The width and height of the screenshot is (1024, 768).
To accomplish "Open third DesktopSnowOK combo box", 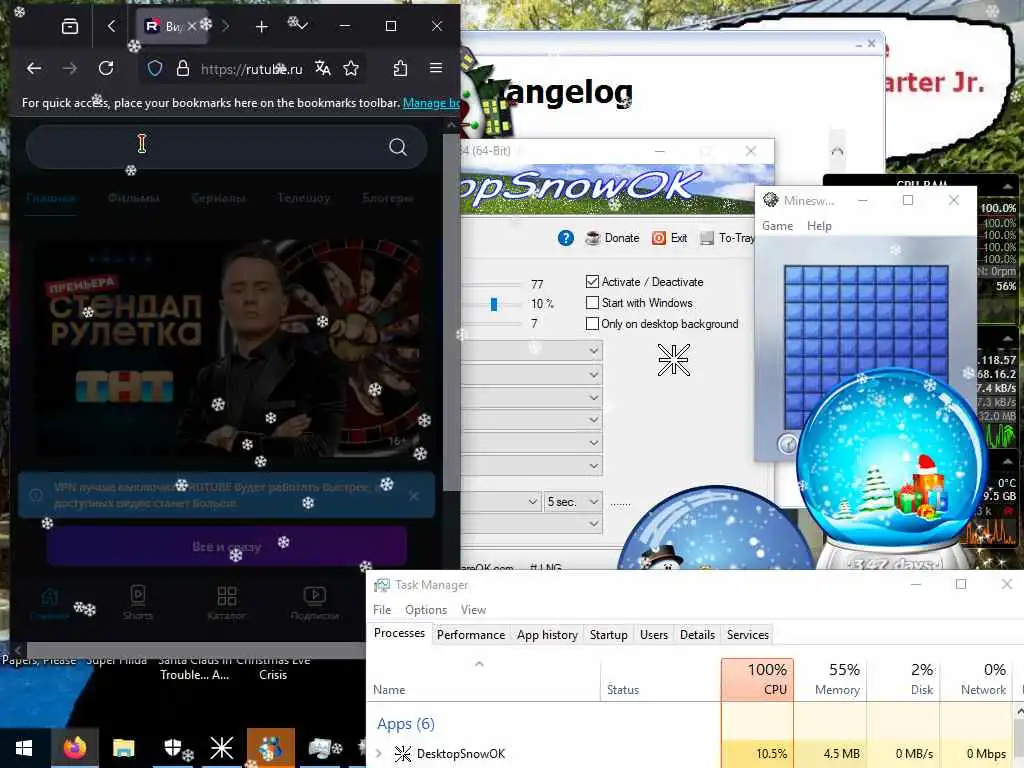I will pyautogui.click(x=532, y=397).
